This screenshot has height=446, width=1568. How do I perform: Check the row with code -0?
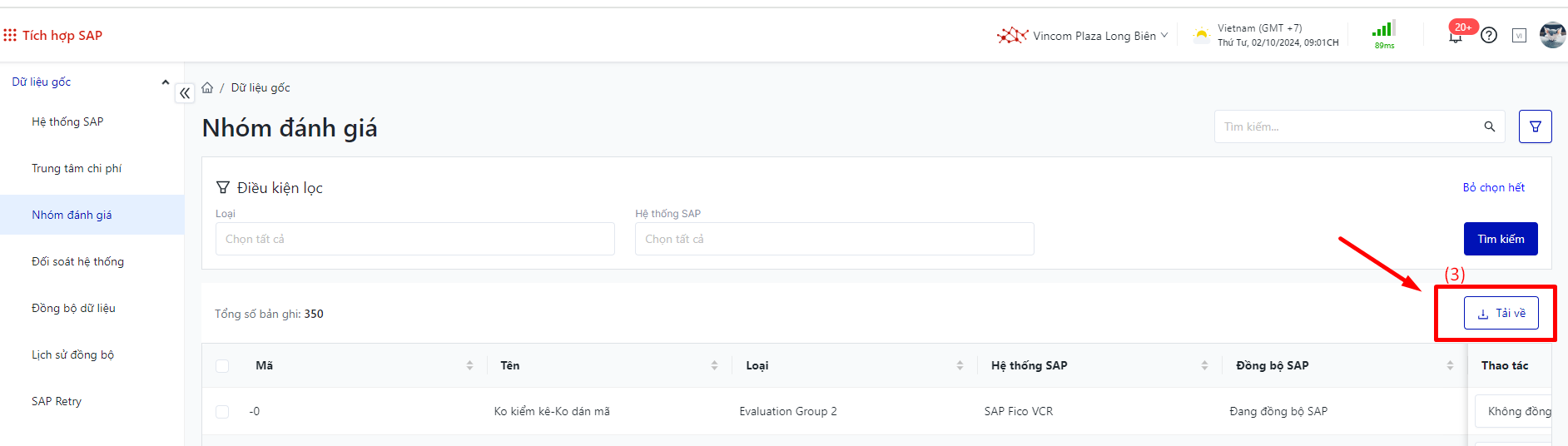222,411
